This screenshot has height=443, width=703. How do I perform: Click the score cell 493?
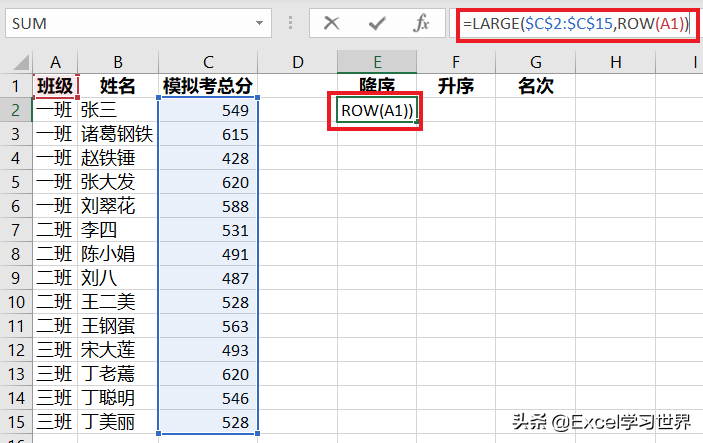click(208, 350)
